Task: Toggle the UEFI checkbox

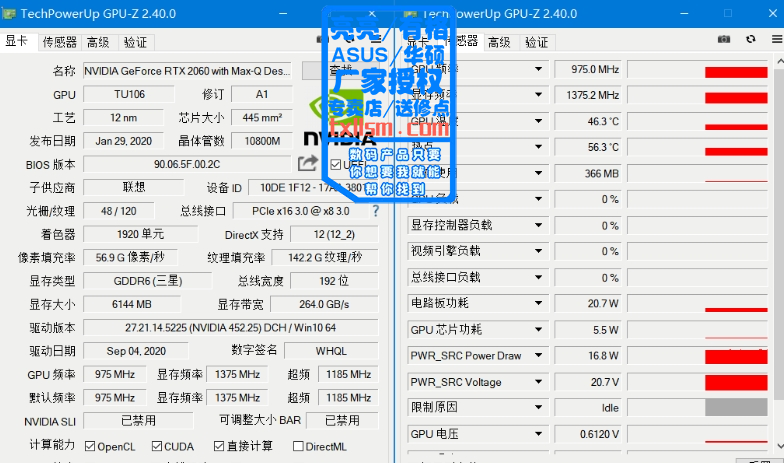Action: [x=336, y=164]
